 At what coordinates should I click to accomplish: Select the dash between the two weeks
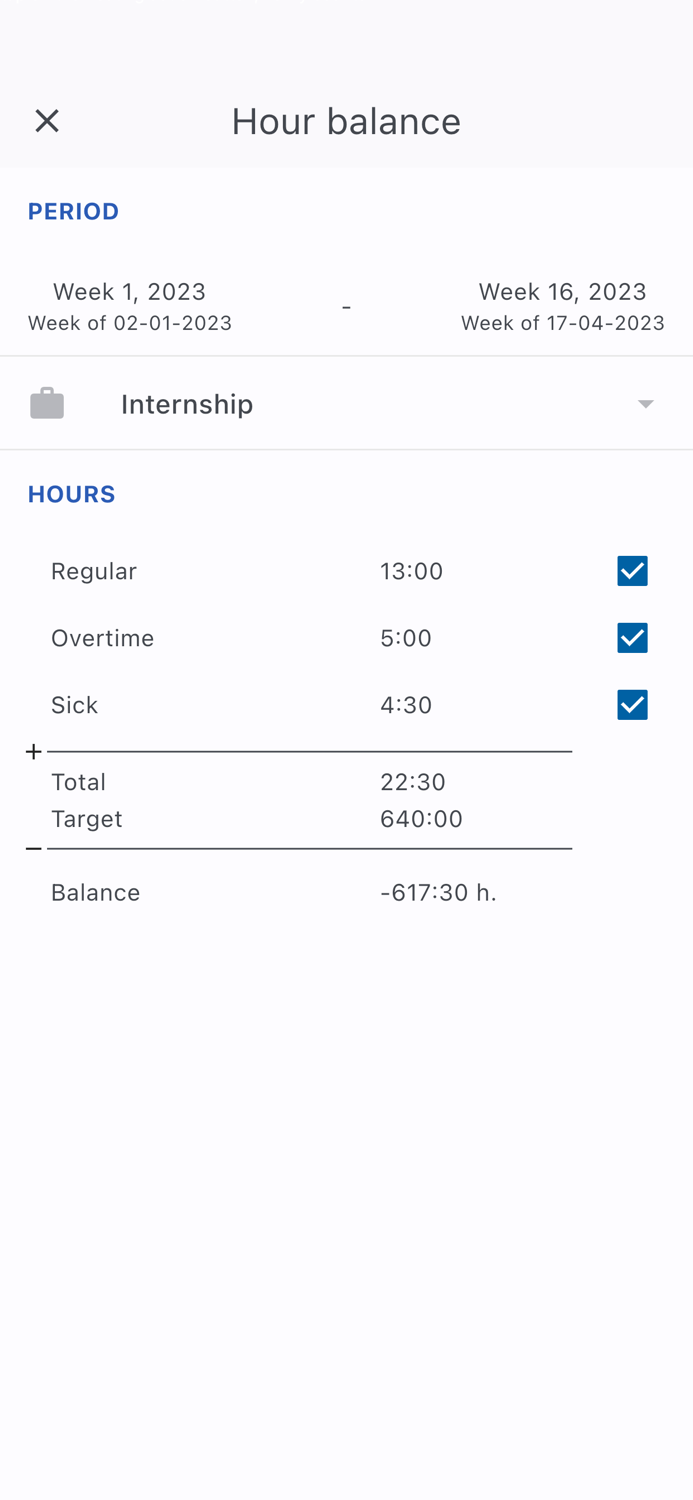[x=346, y=306]
